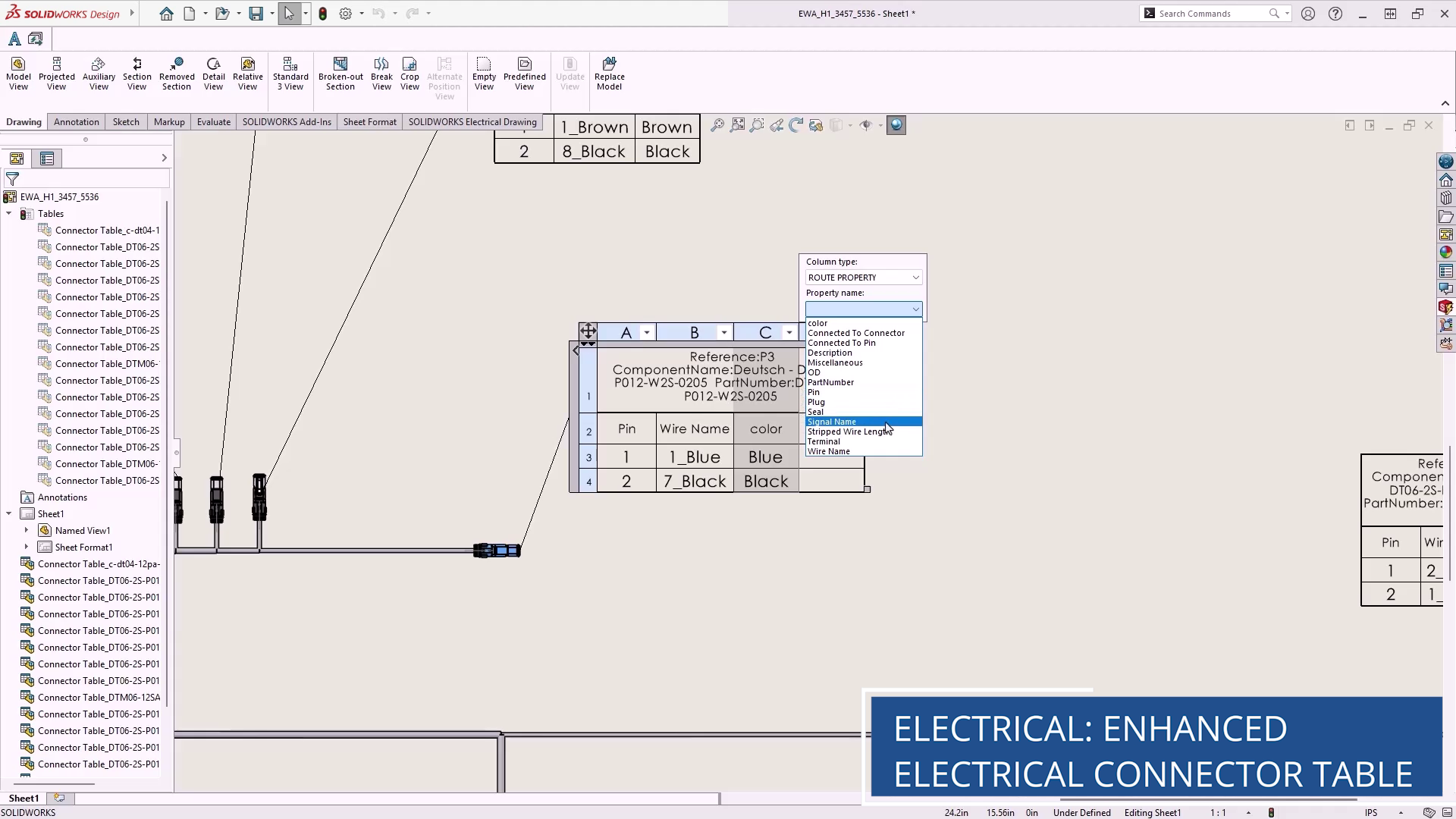
Task: Switch to the Annotation tab
Action: coord(76,122)
